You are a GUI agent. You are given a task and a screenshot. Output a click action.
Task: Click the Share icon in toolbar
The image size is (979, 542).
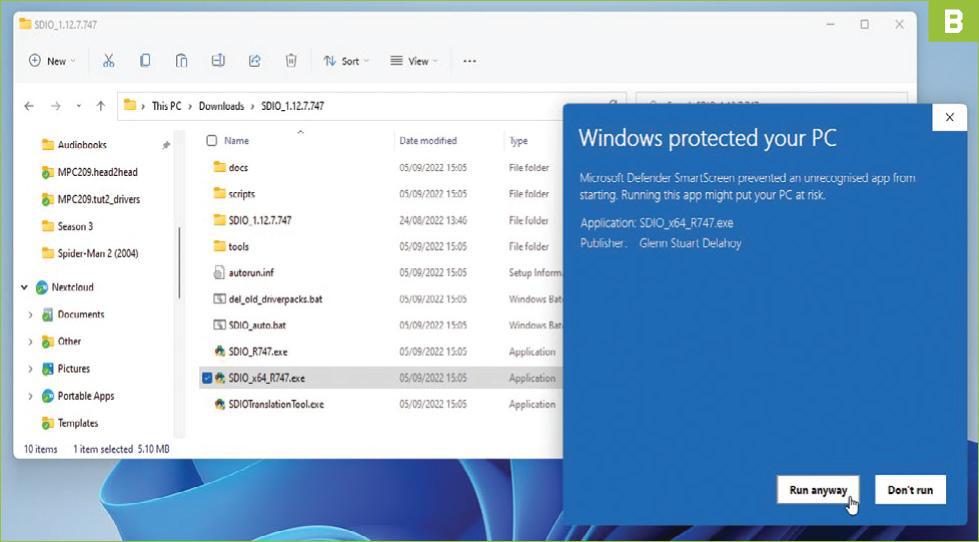(x=254, y=61)
